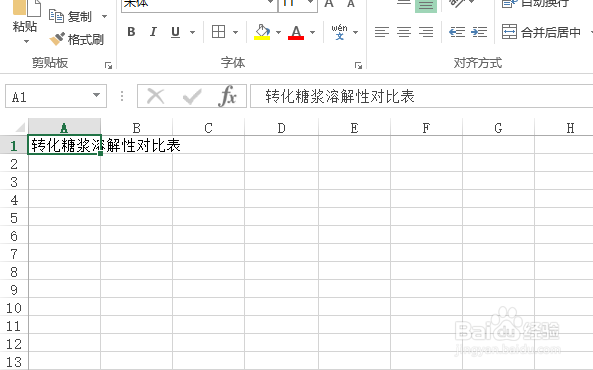Select column D header

pos(281,127)
